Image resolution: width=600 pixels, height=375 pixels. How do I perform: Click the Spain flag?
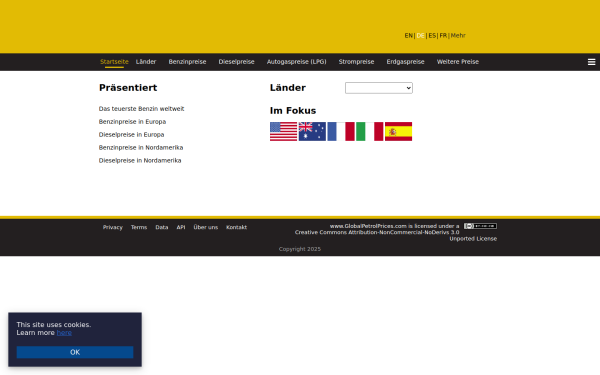click(x=398, y=132)
